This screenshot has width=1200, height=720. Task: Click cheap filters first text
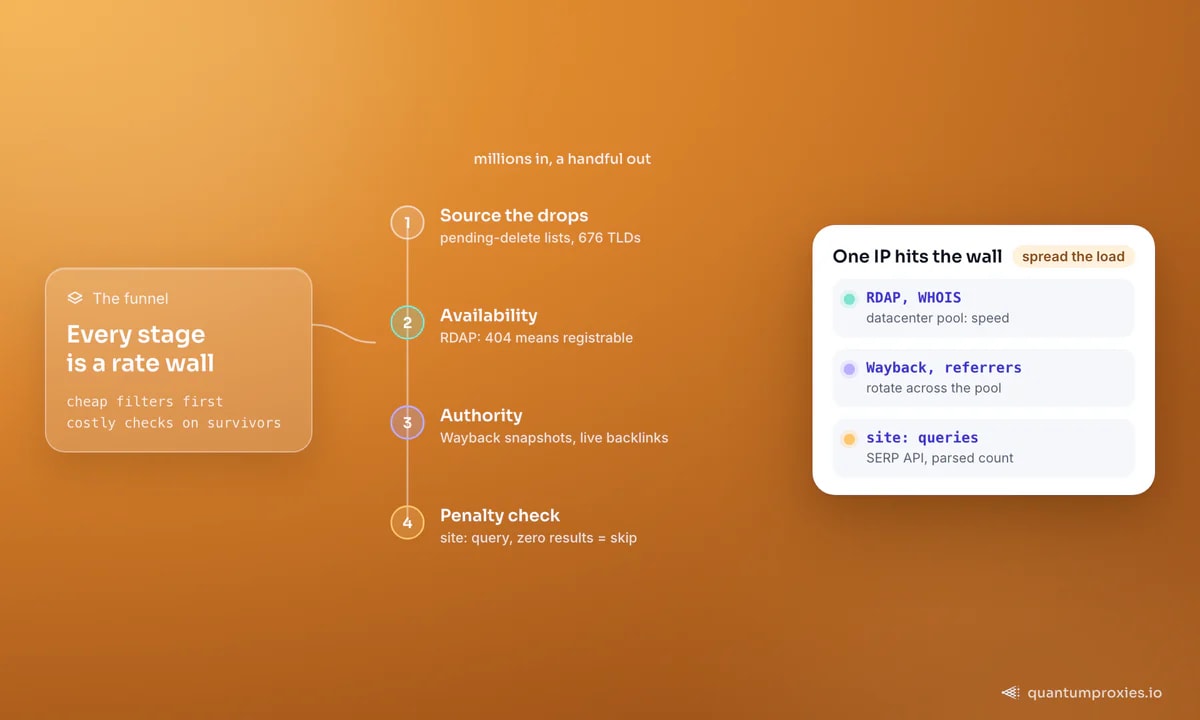tap(145, 401)
